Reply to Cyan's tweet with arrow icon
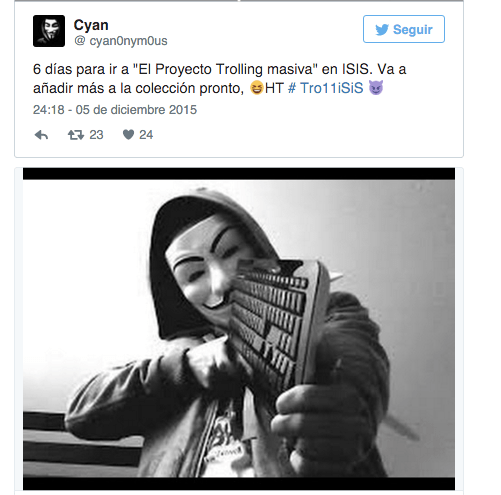The width and height of the screenshot is (501, 495). tap(41, 135)
